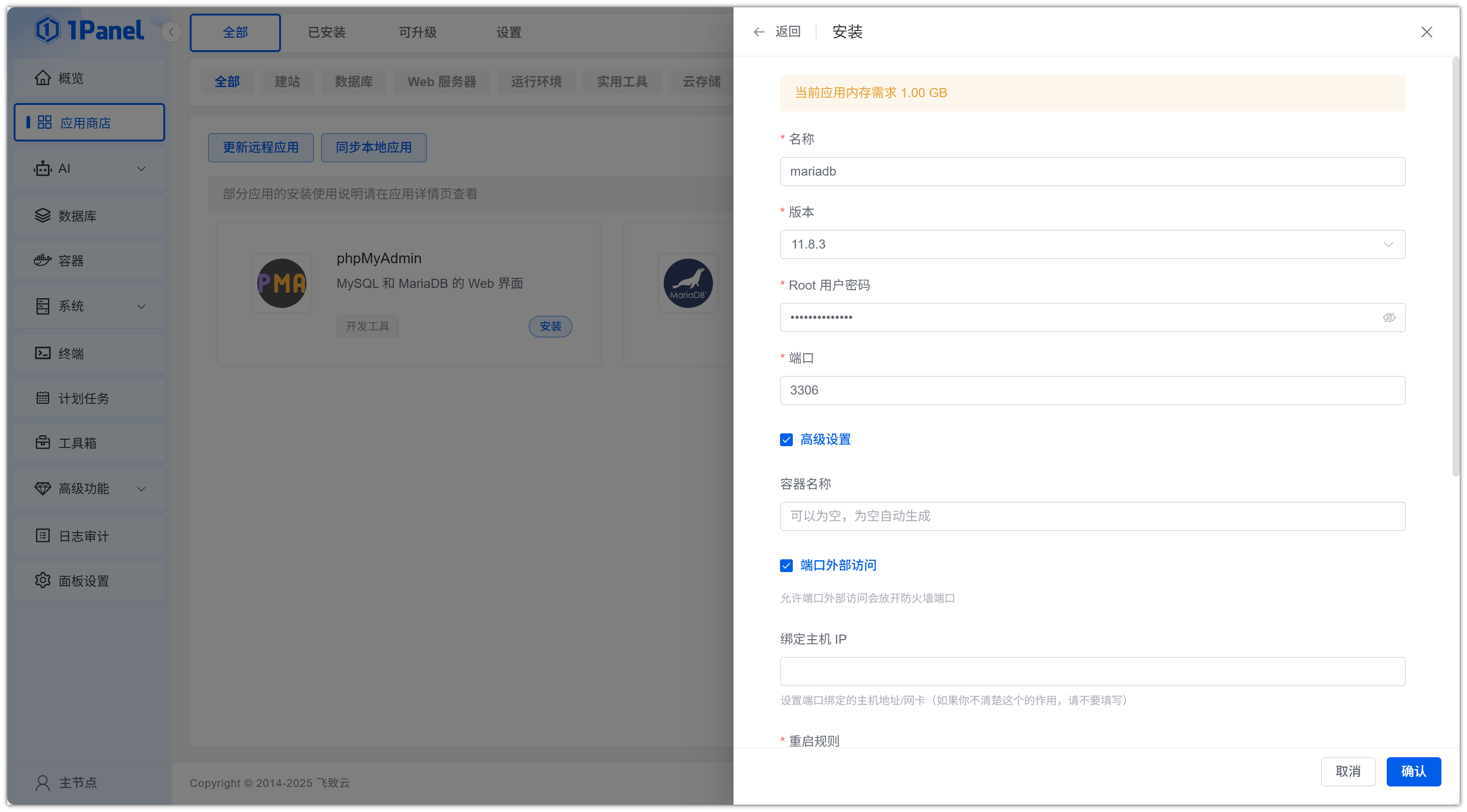Image resolution: width=1467 pixels, height=812 pixels.
Task: Open 工具箱 toolbox icon in sidebar
Action: pyautogui.click(x=43, y=442)
